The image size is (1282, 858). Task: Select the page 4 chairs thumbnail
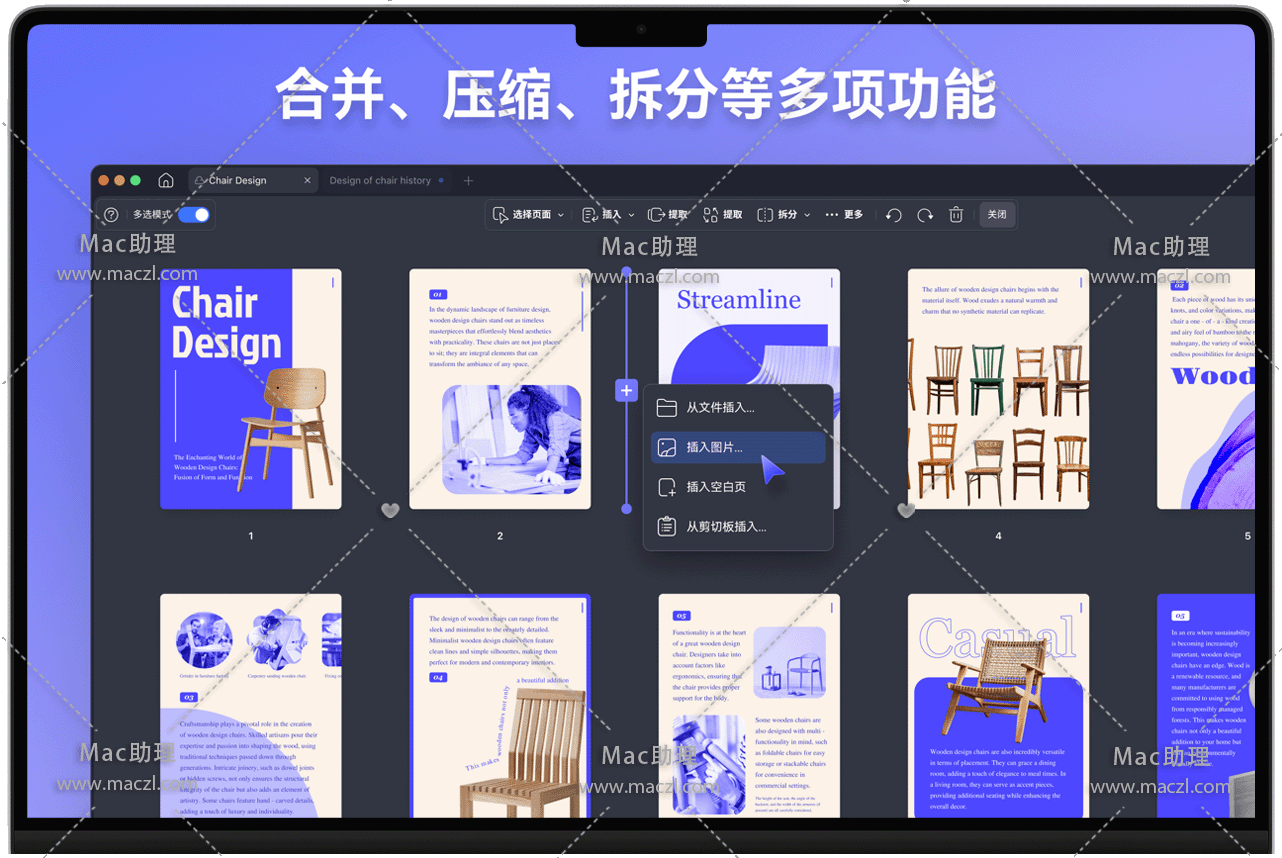(998, 389)
